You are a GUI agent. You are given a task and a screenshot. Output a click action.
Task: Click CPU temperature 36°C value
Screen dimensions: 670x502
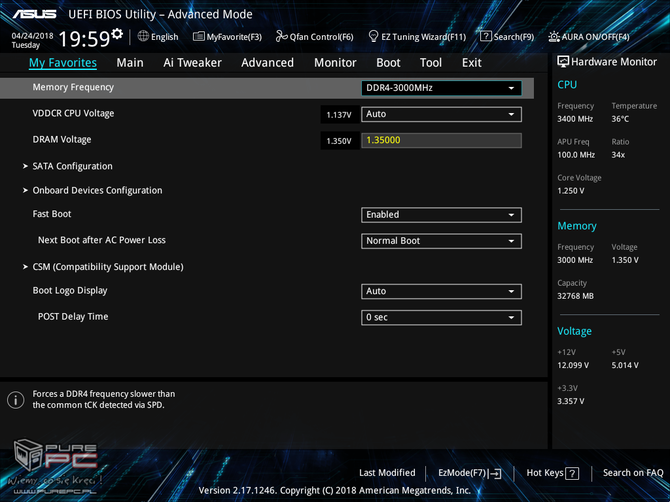[620, 119]
